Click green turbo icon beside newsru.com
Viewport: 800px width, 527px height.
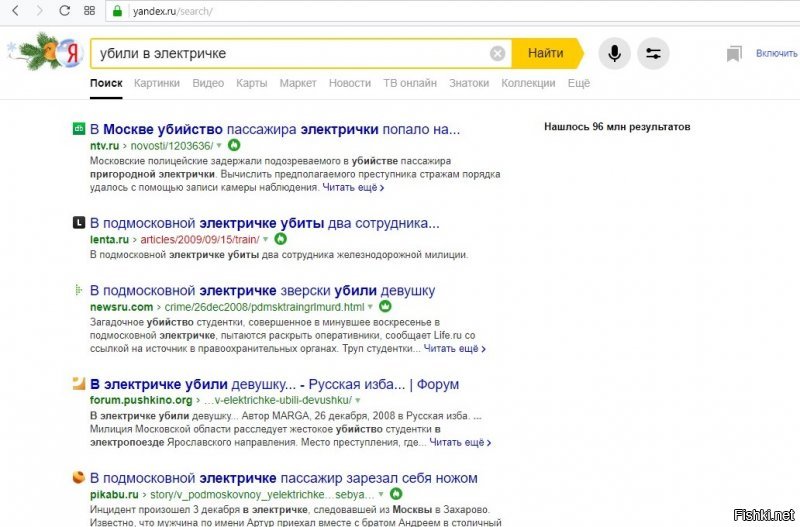(x=385, y=307)
